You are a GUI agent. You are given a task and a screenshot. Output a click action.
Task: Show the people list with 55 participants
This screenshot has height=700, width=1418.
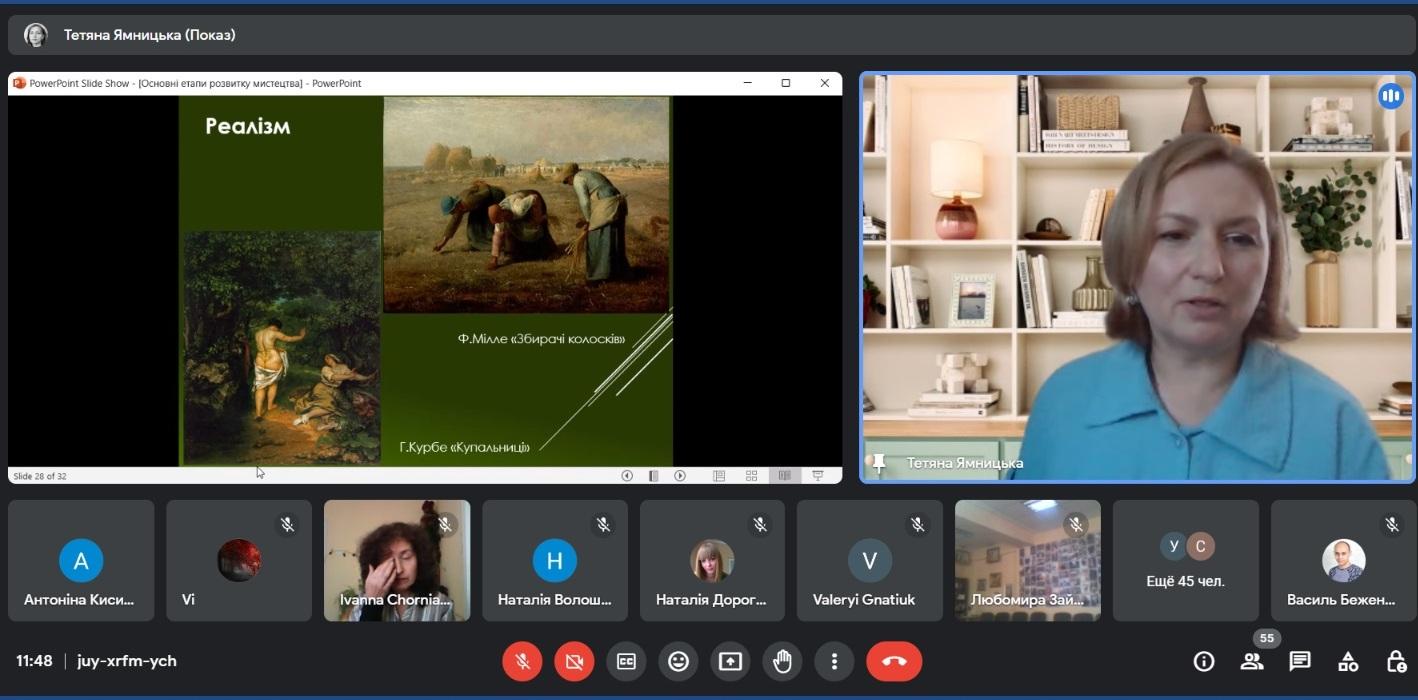(x=1252, y=661)
